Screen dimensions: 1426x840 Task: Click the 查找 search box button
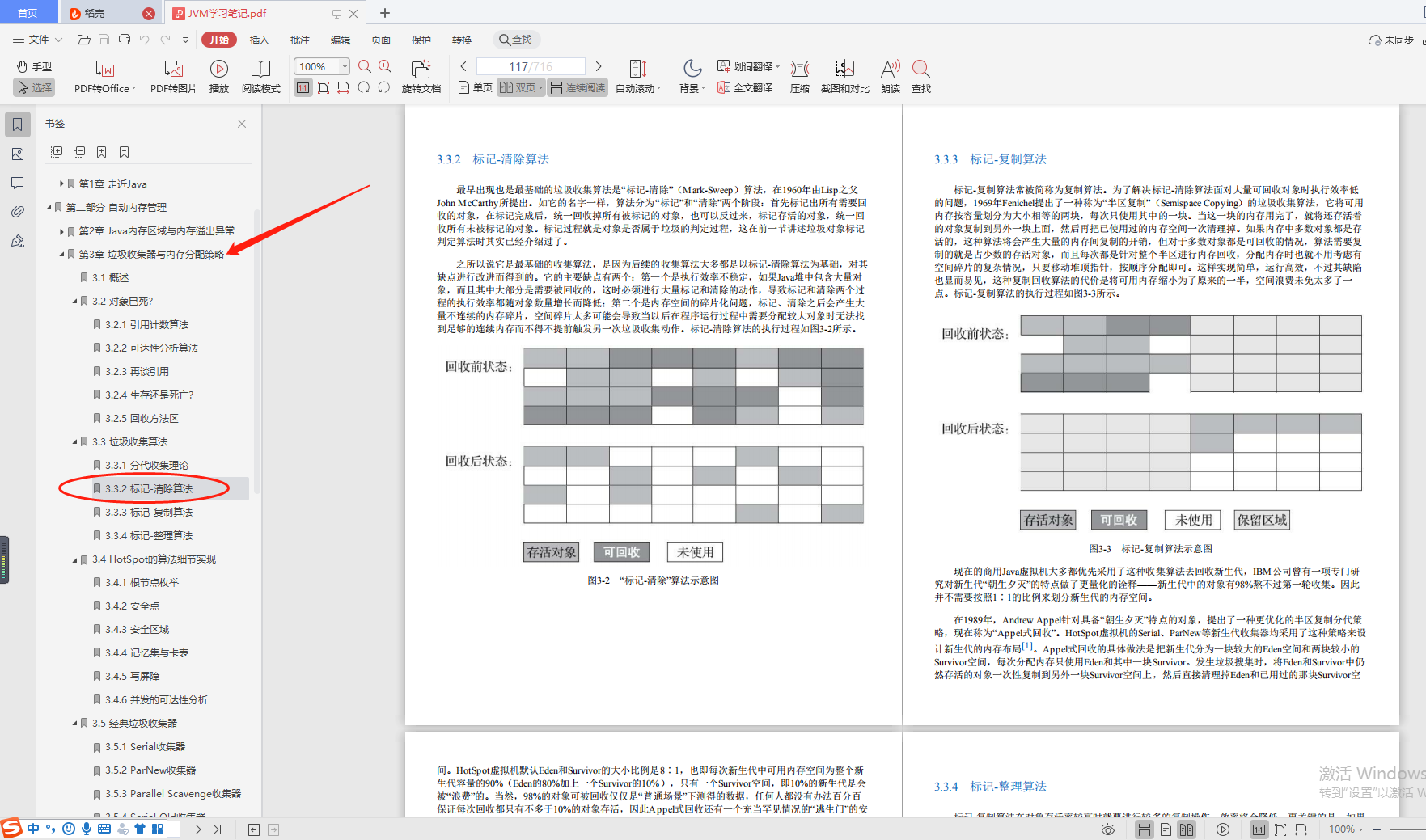coord(516,40)
